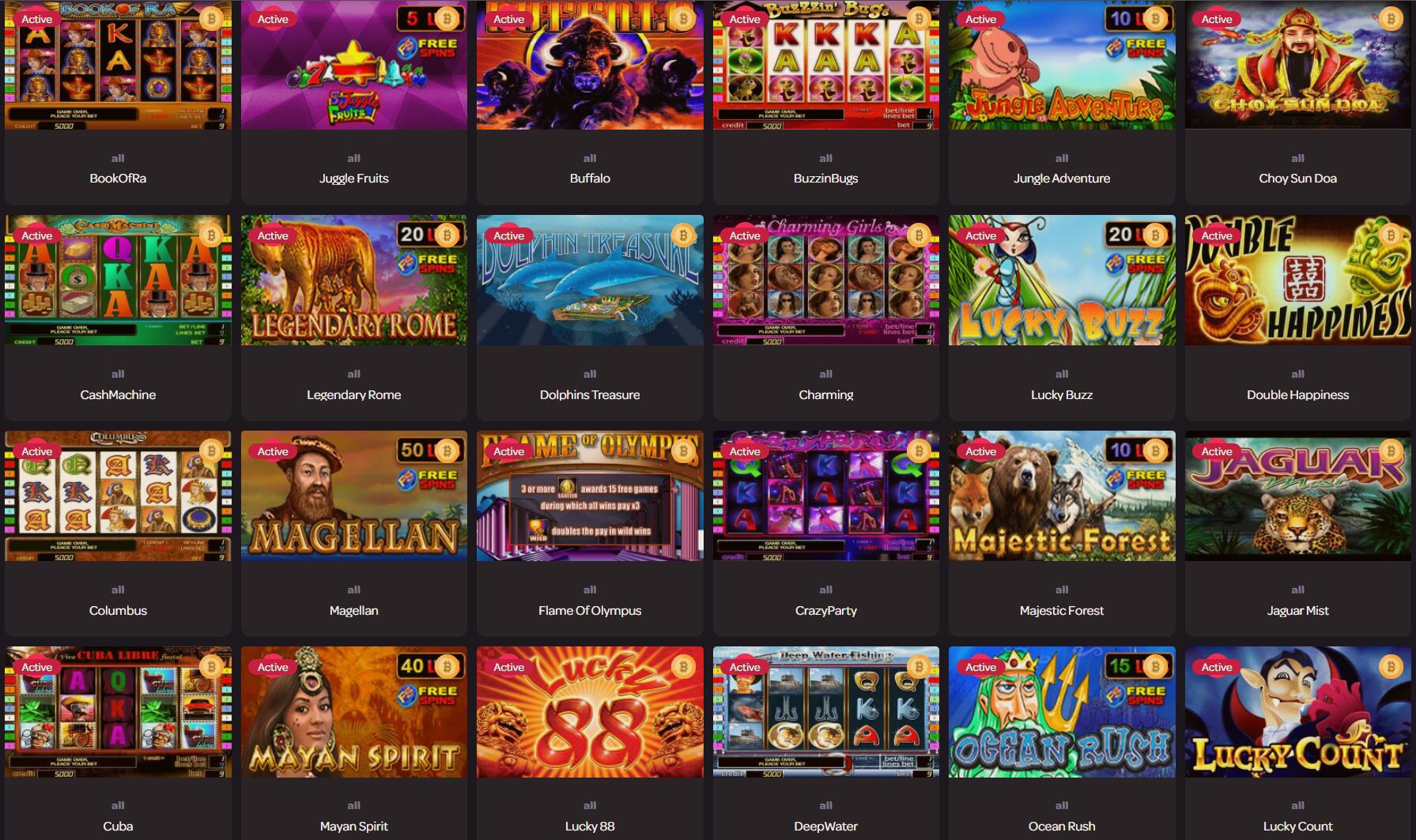Select the Flame Of Olympus title link
This screenshot has width=1416, height=840.
coord(590,610)
